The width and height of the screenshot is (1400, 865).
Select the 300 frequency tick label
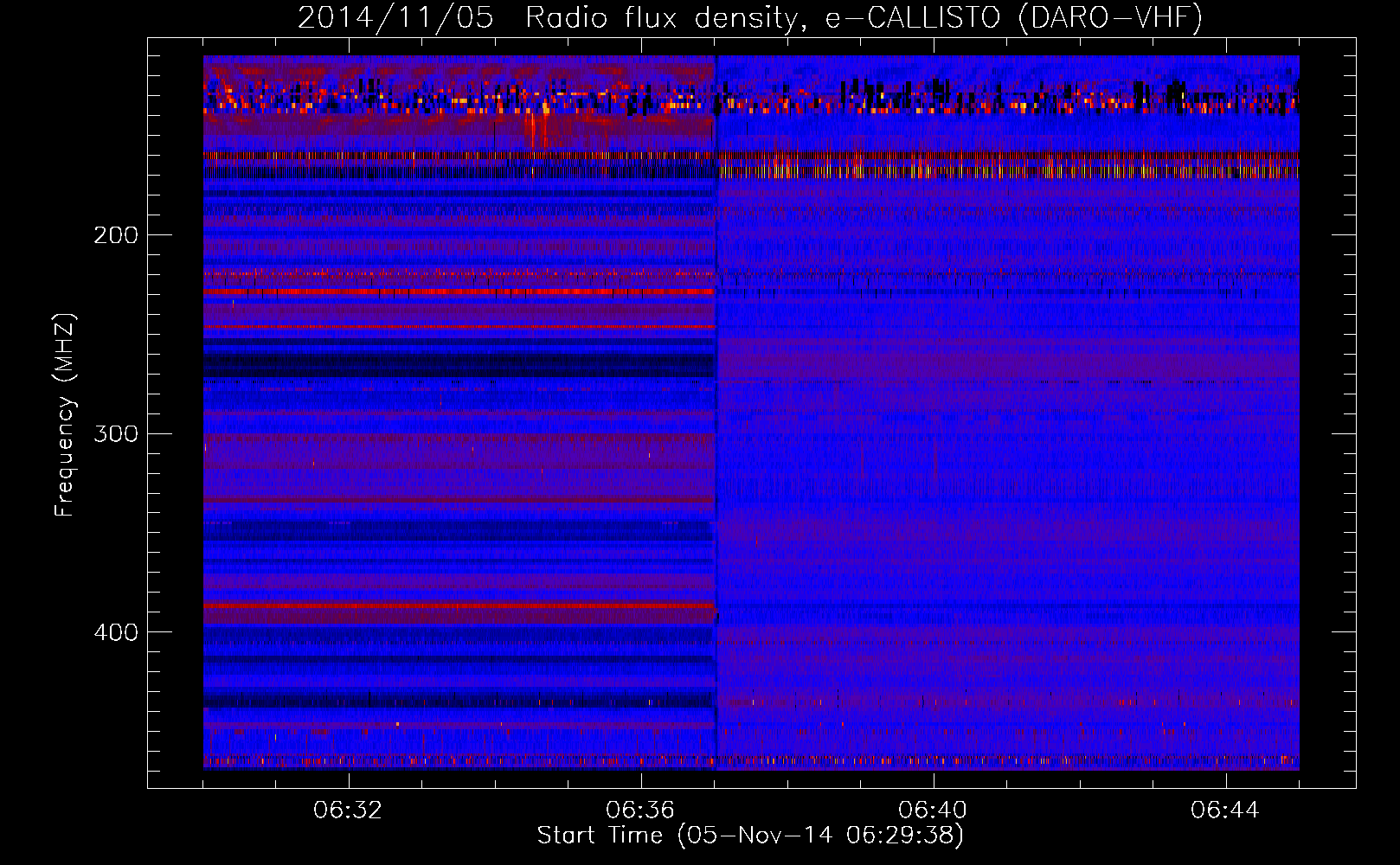click(x=116, y=433)
